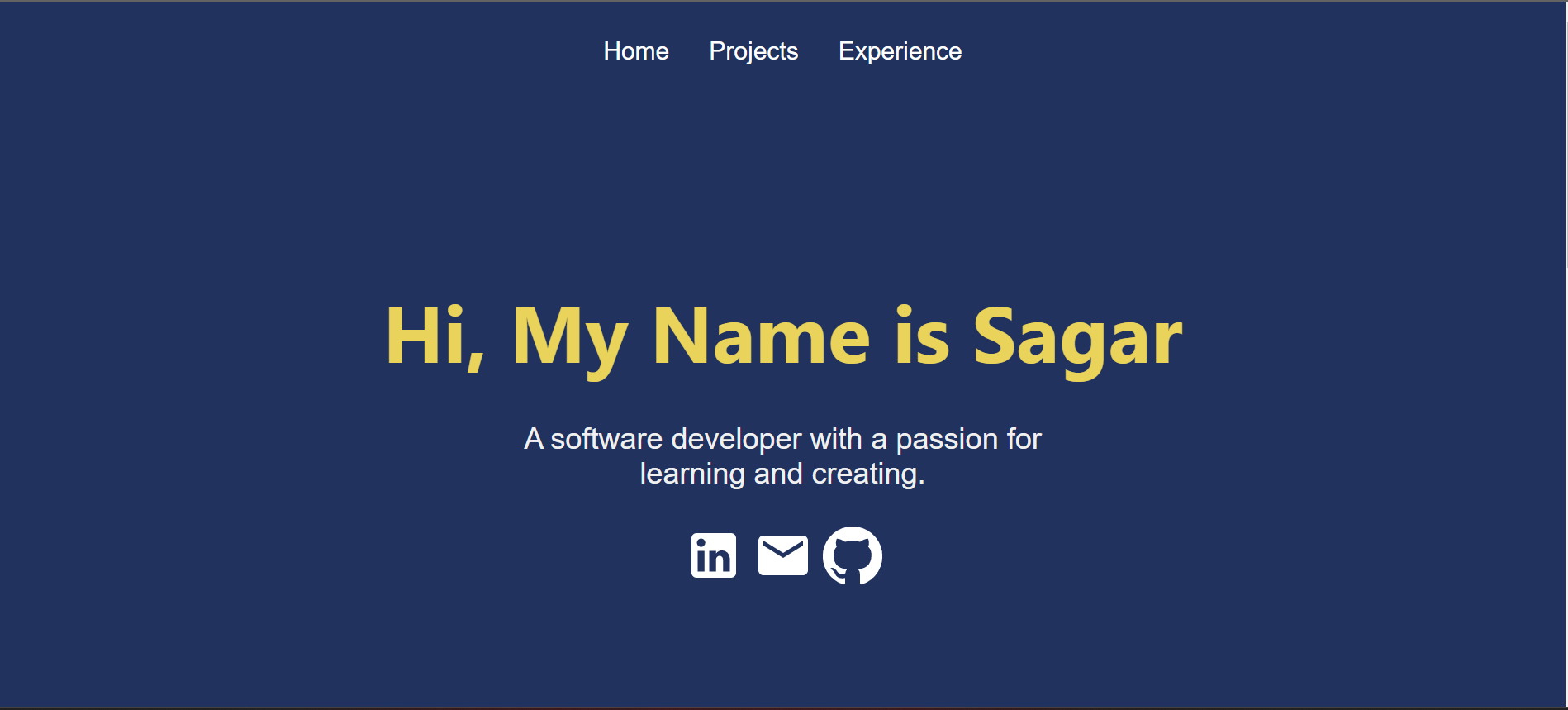Switch to the Projects section
This screenshot has width=1568, height=710.
coord(753,51)
